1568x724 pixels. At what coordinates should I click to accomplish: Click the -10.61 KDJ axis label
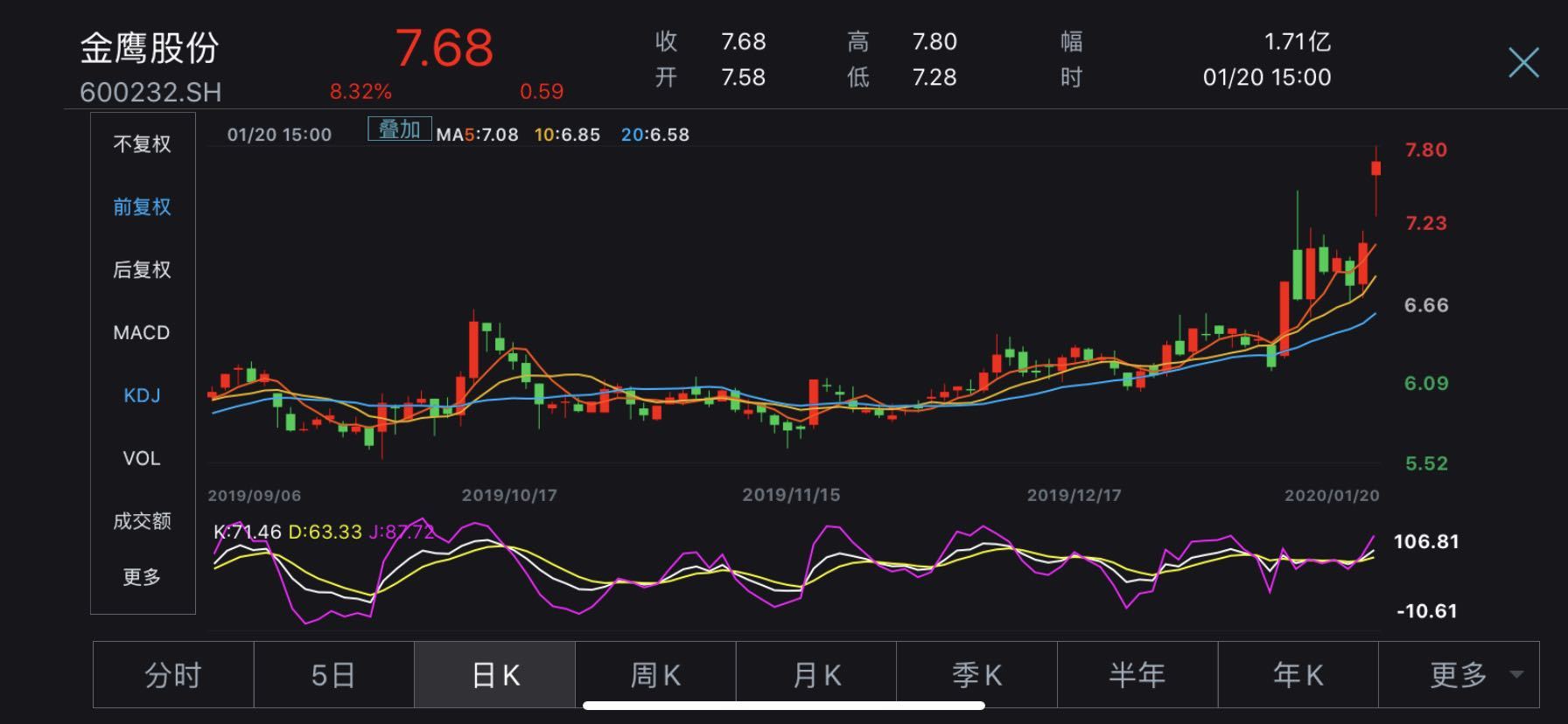1426,612
